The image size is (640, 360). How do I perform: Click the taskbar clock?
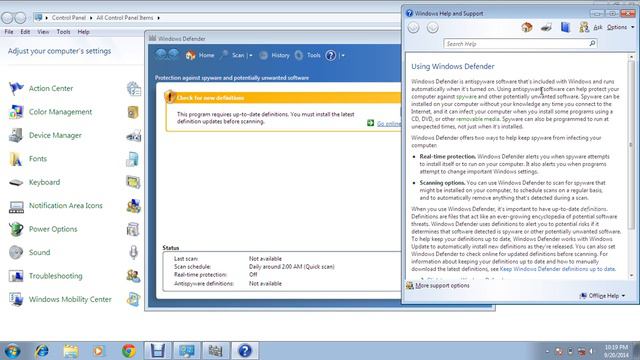pyautogui.click(x=616, y=351)
